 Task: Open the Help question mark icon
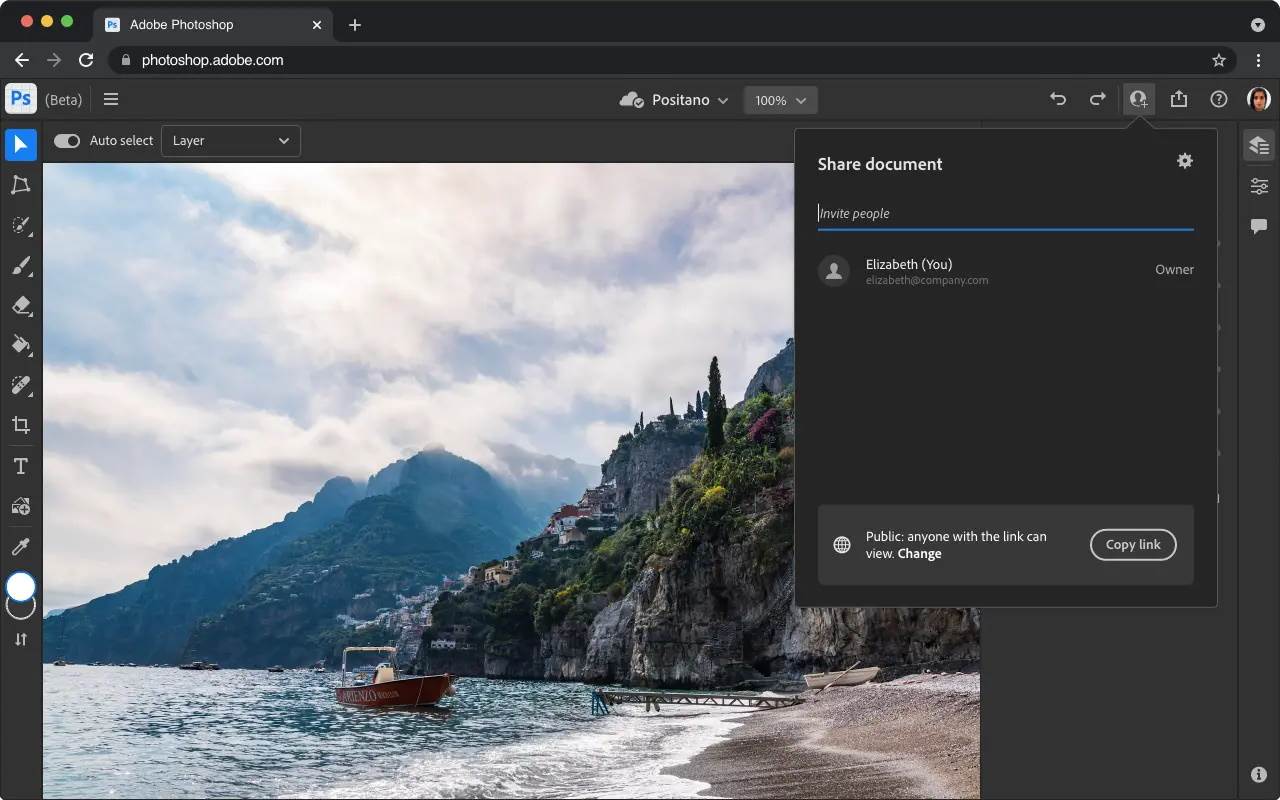tap(1218, 99)
